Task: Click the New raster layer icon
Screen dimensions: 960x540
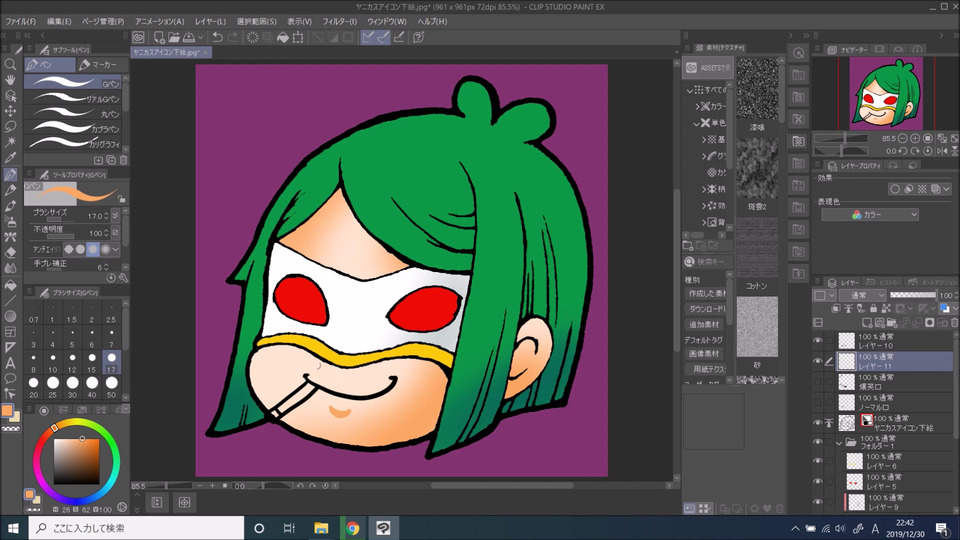Action: coord(867,323)
